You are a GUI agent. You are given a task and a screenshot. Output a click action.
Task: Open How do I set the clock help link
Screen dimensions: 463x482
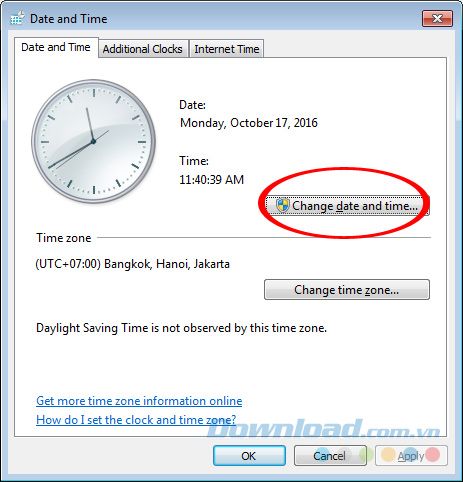click(x=136, y=420)
